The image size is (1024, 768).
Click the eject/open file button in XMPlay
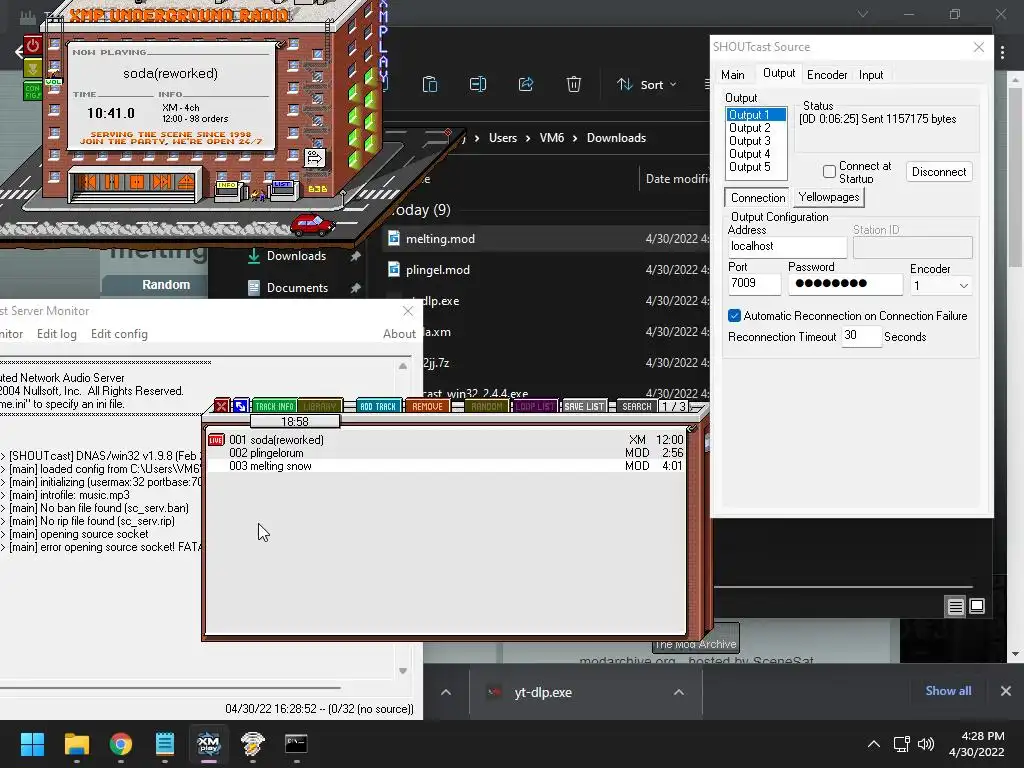coord(185,182)
